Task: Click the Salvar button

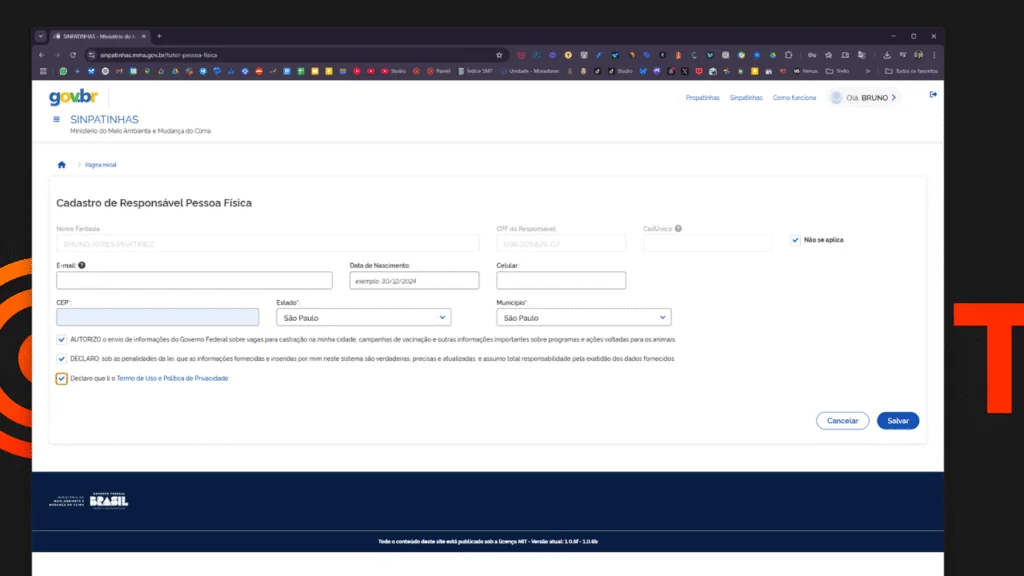Action: click(897, 420)
